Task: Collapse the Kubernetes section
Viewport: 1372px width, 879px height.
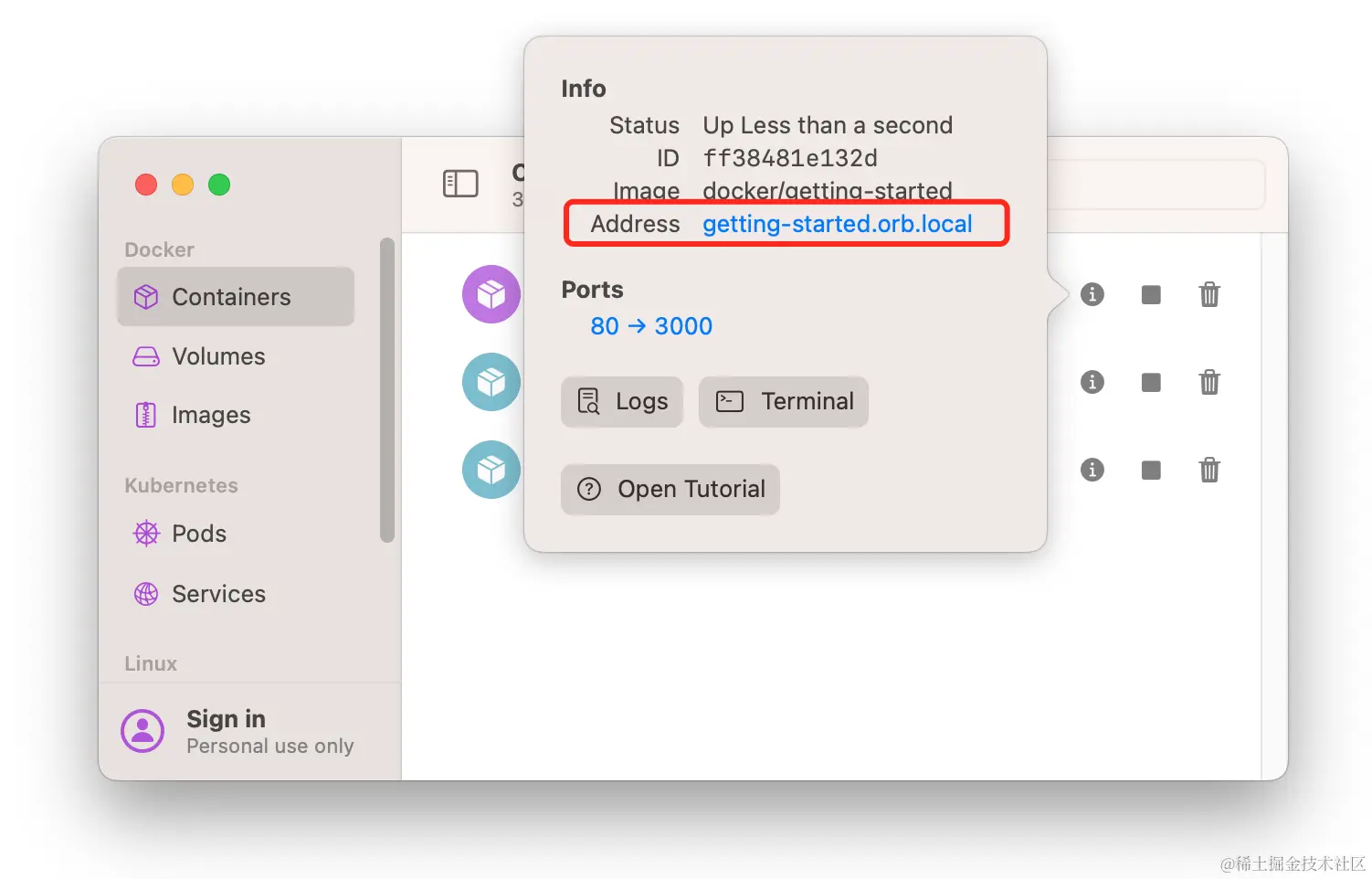Action: 180,485
